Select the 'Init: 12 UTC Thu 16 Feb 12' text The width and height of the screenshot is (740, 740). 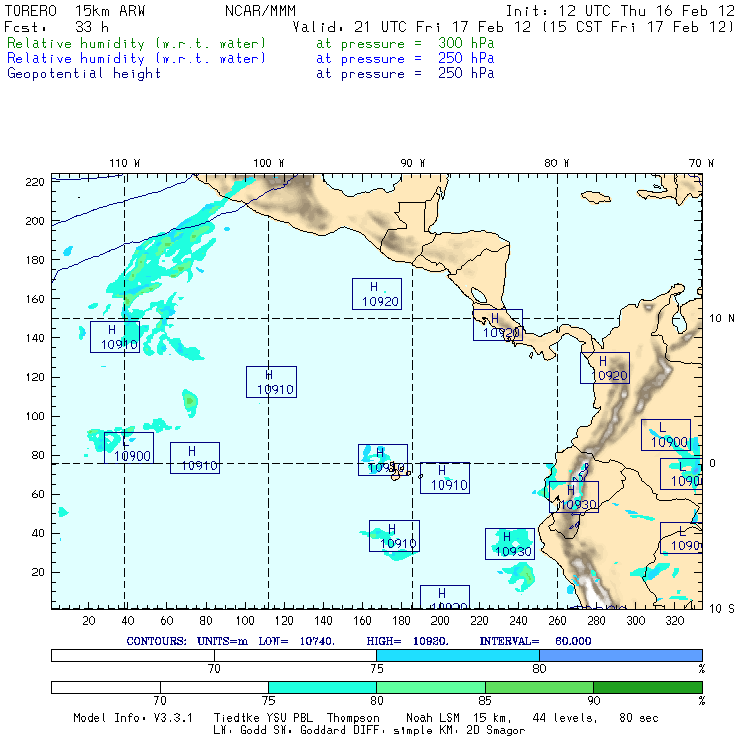620,11
